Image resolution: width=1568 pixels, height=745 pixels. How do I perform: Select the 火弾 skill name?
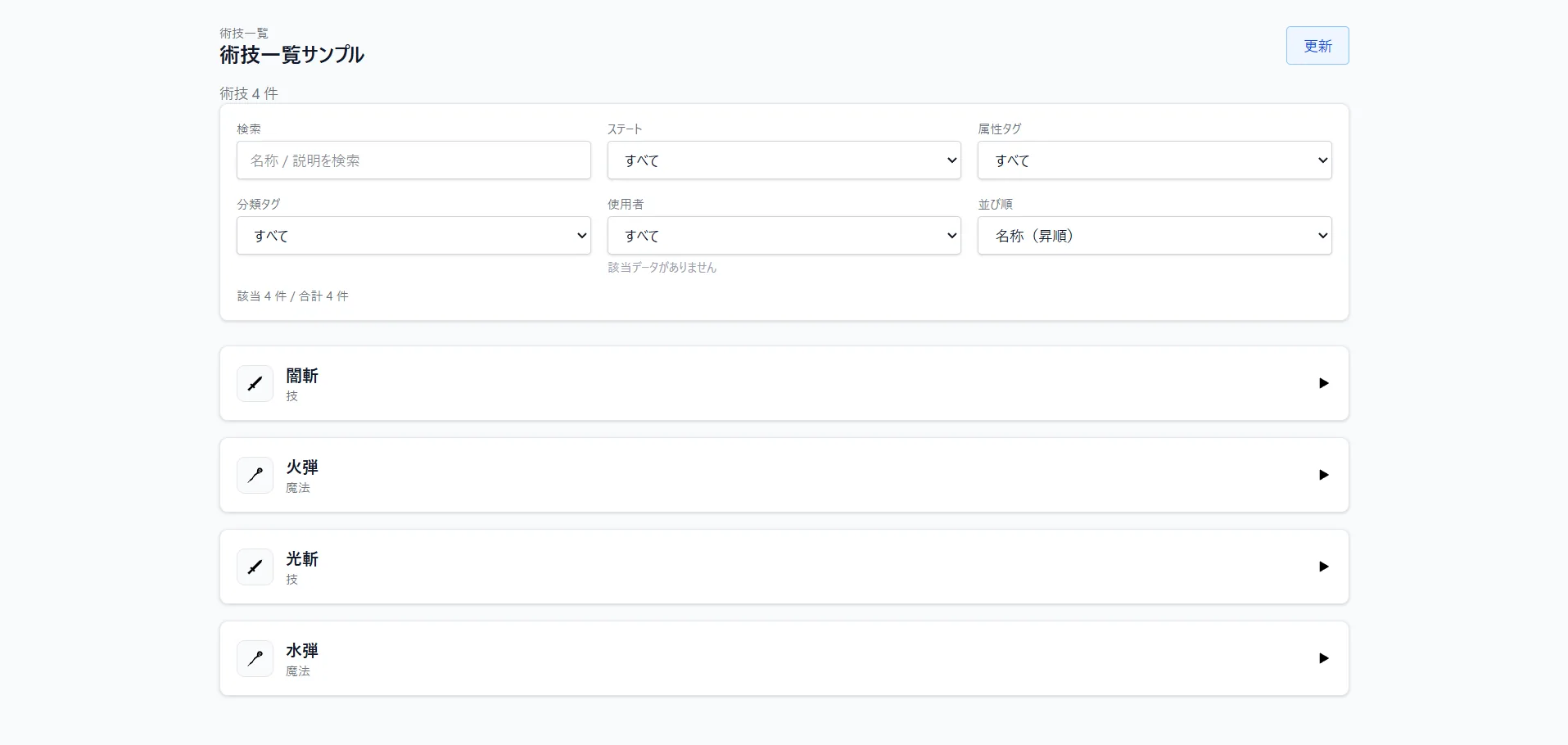[x=302, y=467]
